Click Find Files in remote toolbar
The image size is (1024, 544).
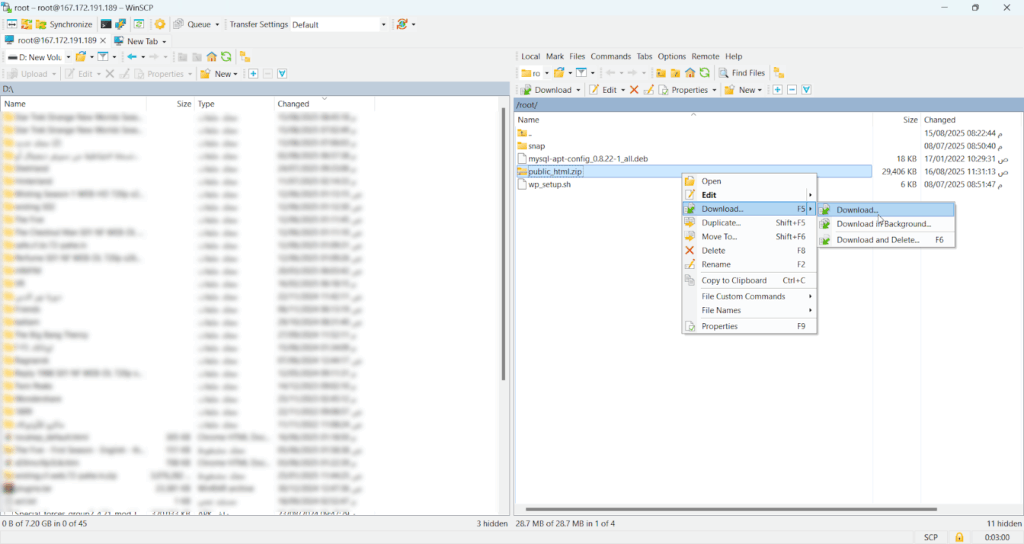coord(741,73)
